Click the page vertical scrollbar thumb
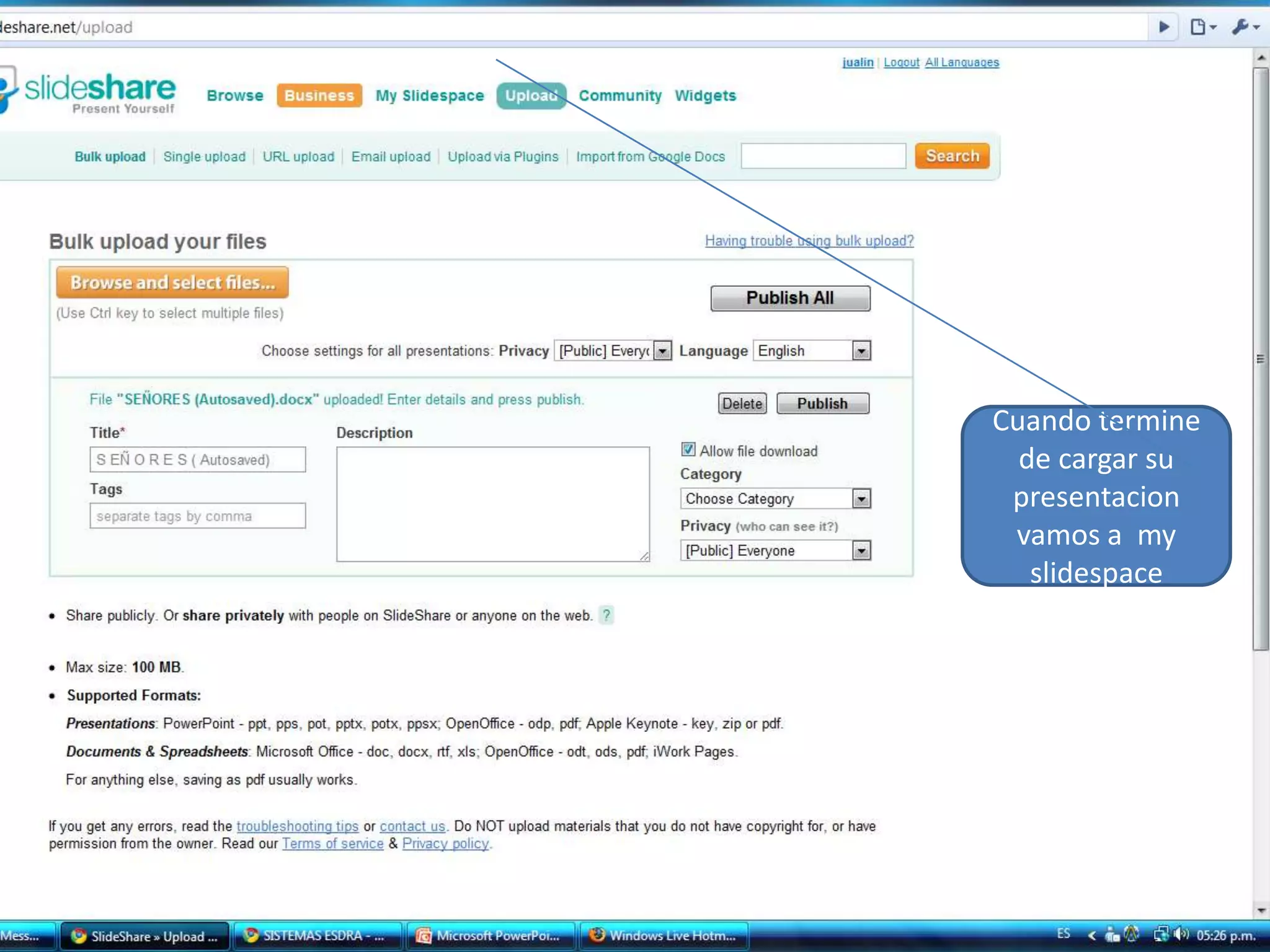This screenshot has height=952, width=1270. click(1260, 359)
